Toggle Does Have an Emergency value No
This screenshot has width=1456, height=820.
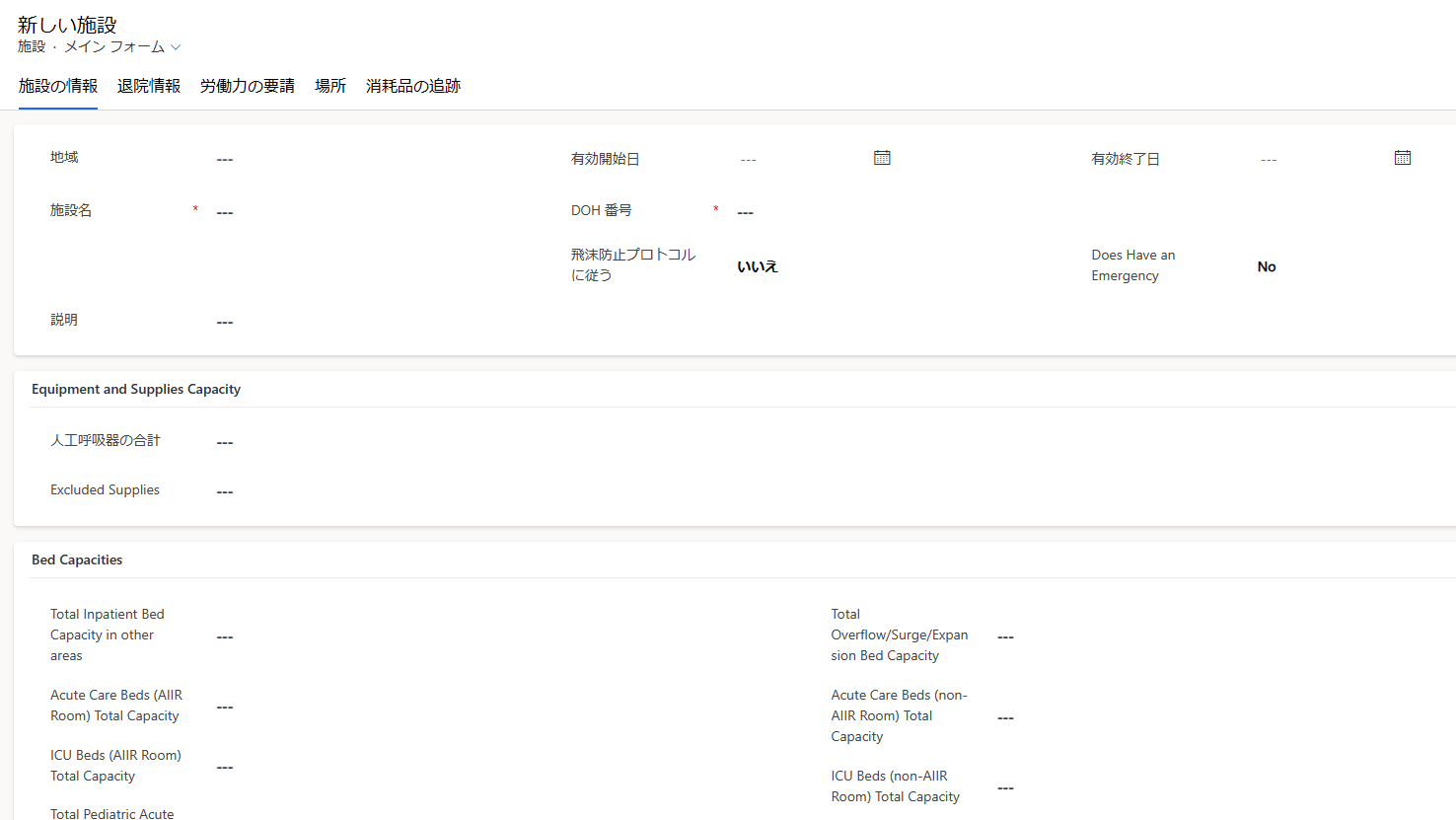click(1267, 266)
